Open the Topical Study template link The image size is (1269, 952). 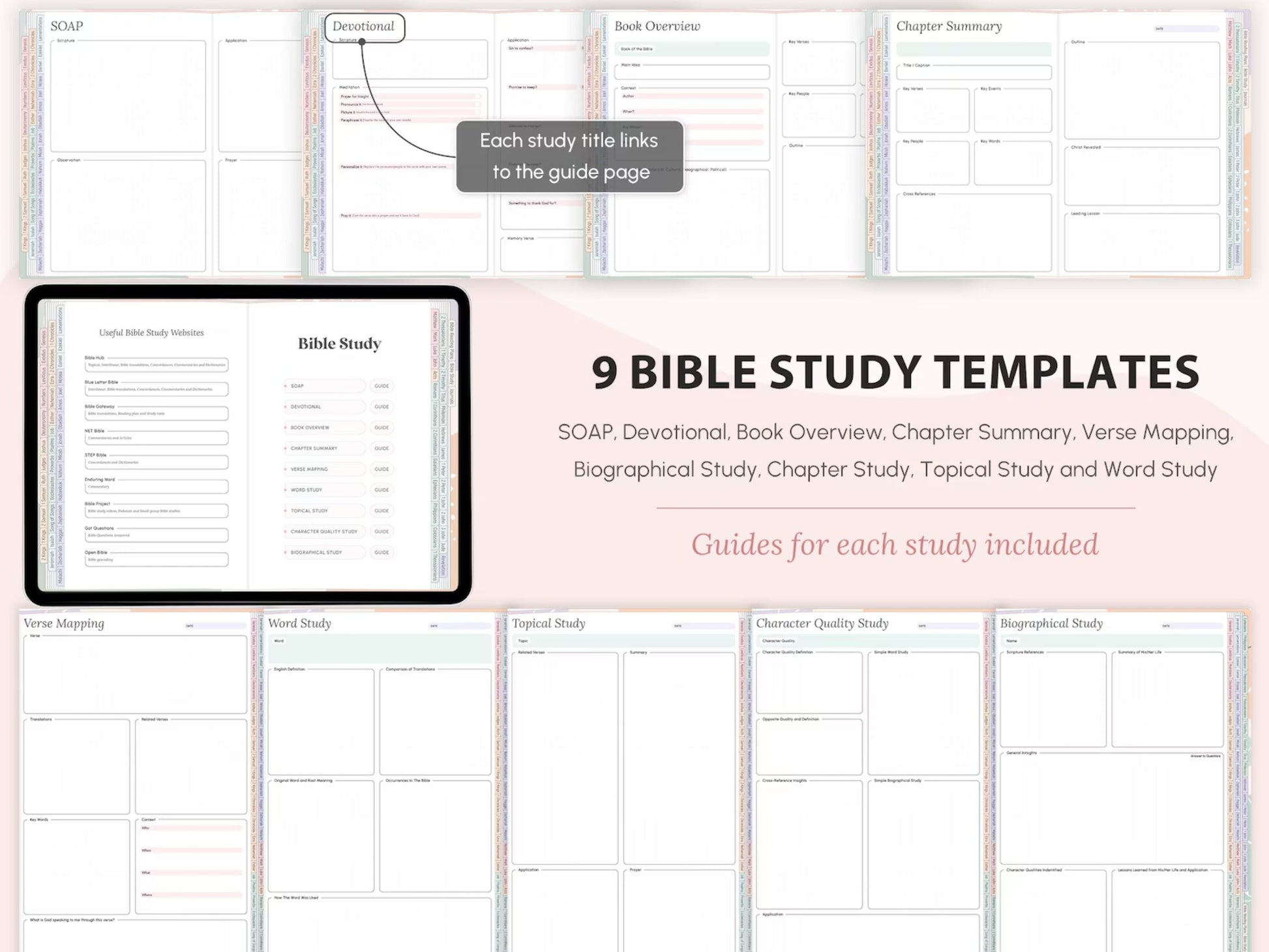click(x=324, y=511)
